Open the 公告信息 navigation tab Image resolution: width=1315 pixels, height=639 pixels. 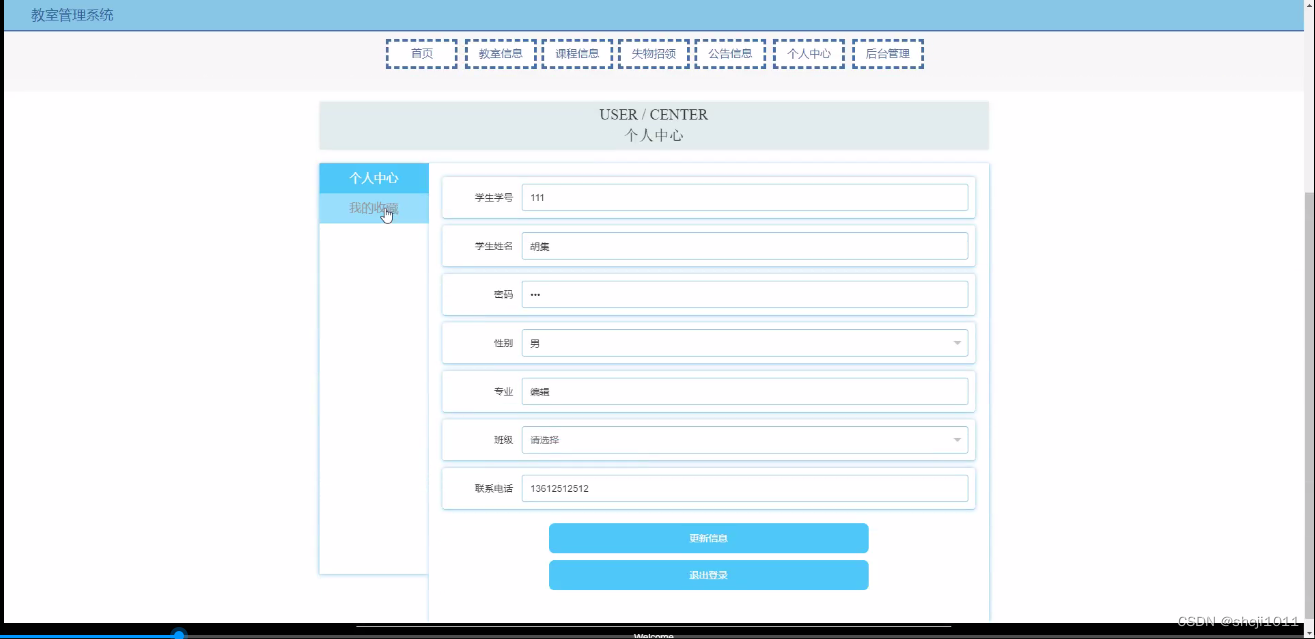click(730, 53)
